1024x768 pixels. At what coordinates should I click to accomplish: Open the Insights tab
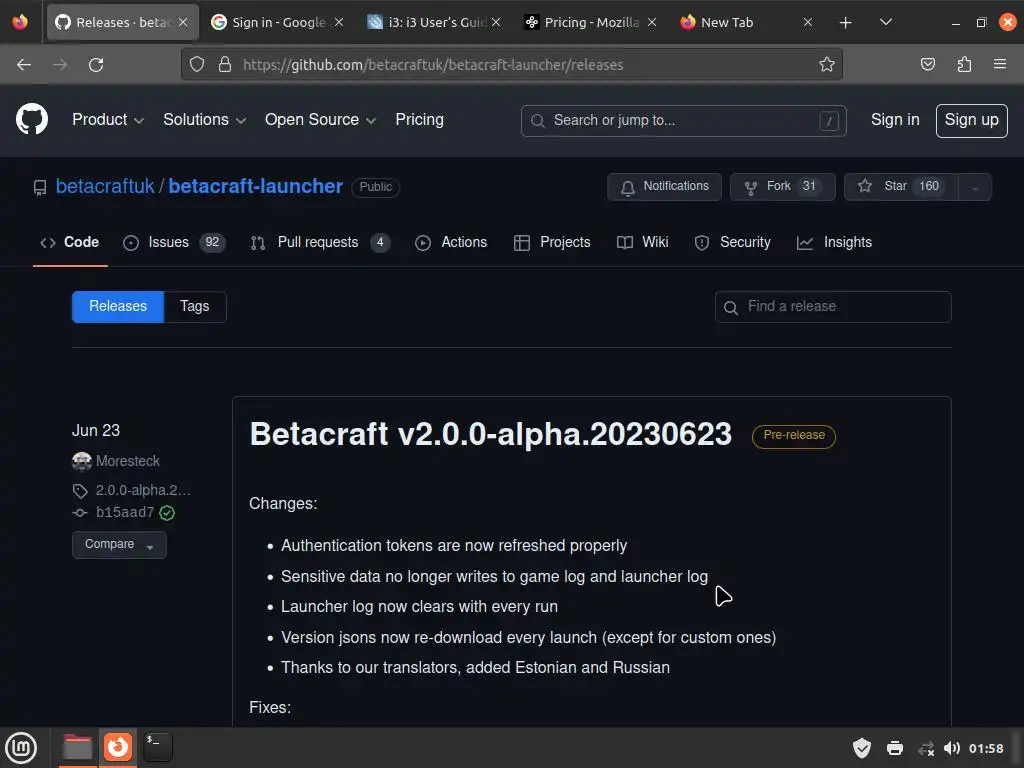point(834,242)
